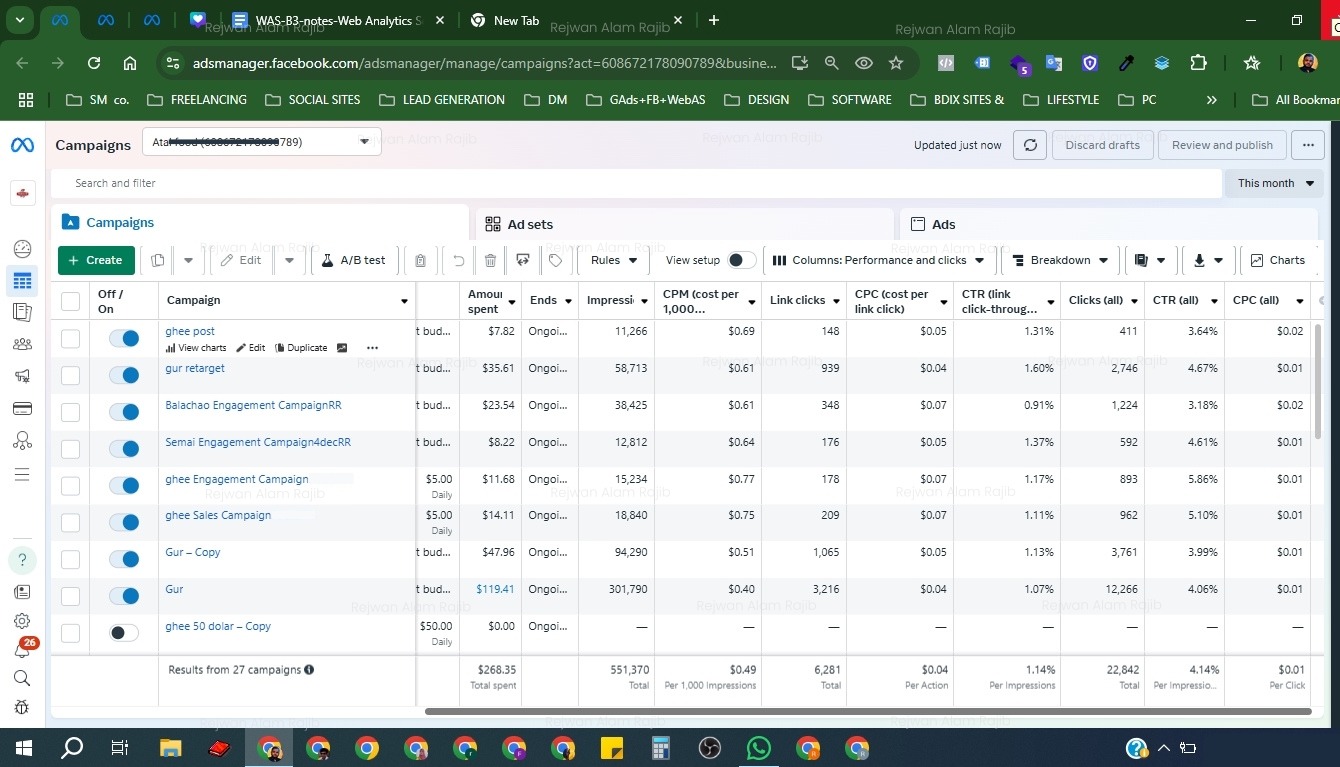Click the tag icon in campaigns toolbar
Screen dimensions: 1340x767
point(555,260)
